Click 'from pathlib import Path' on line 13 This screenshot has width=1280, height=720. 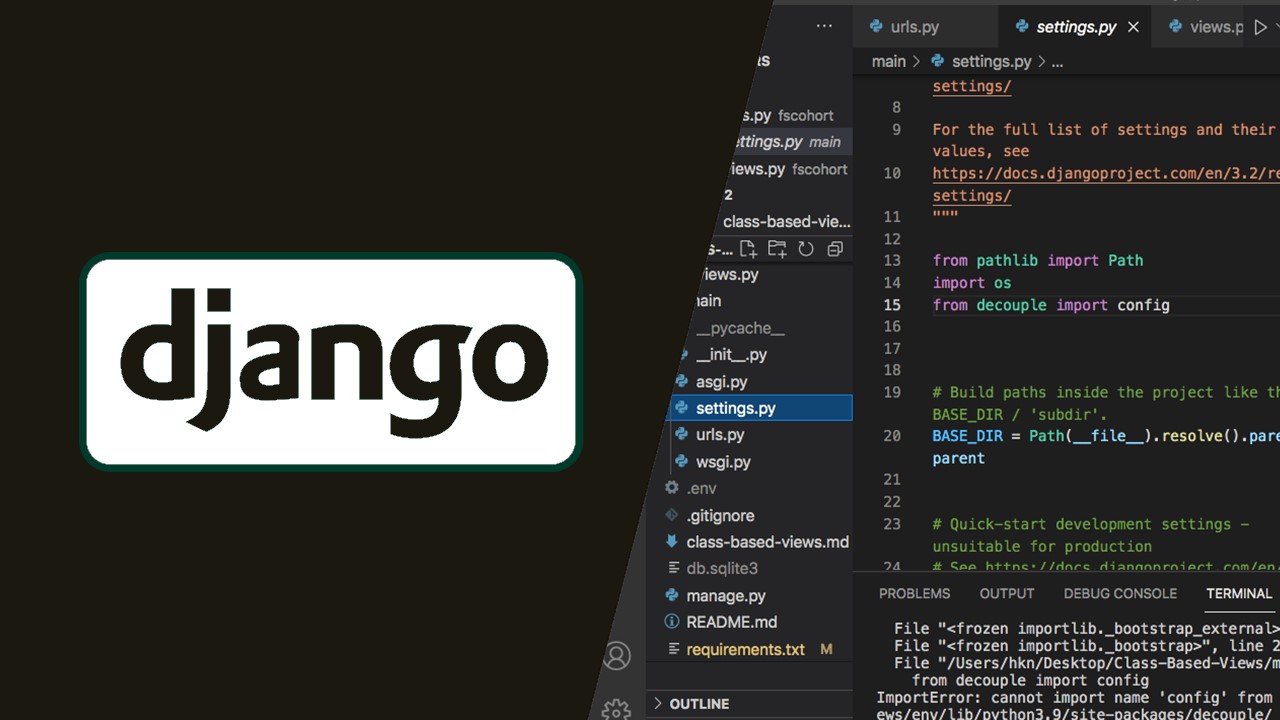1038,261
